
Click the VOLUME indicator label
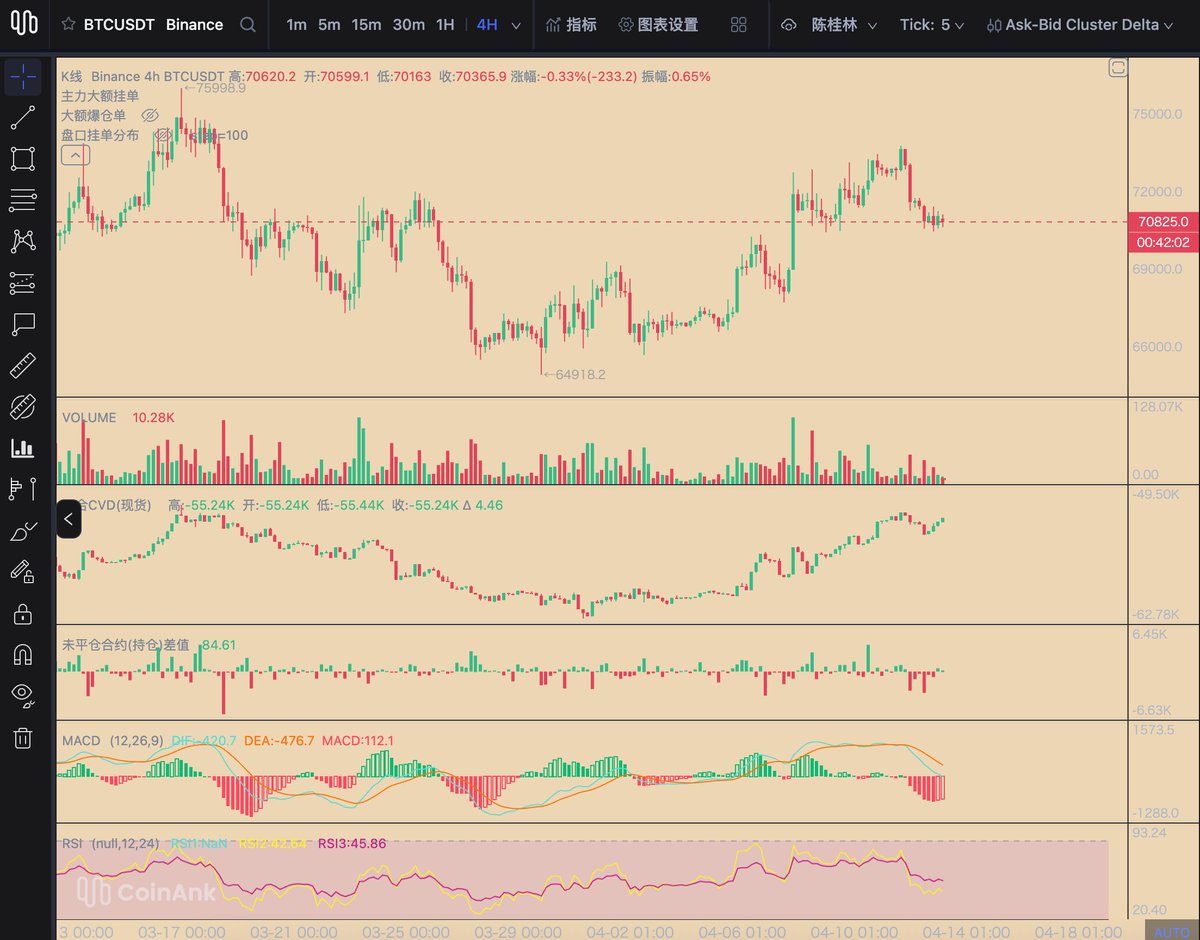(89, 417)
